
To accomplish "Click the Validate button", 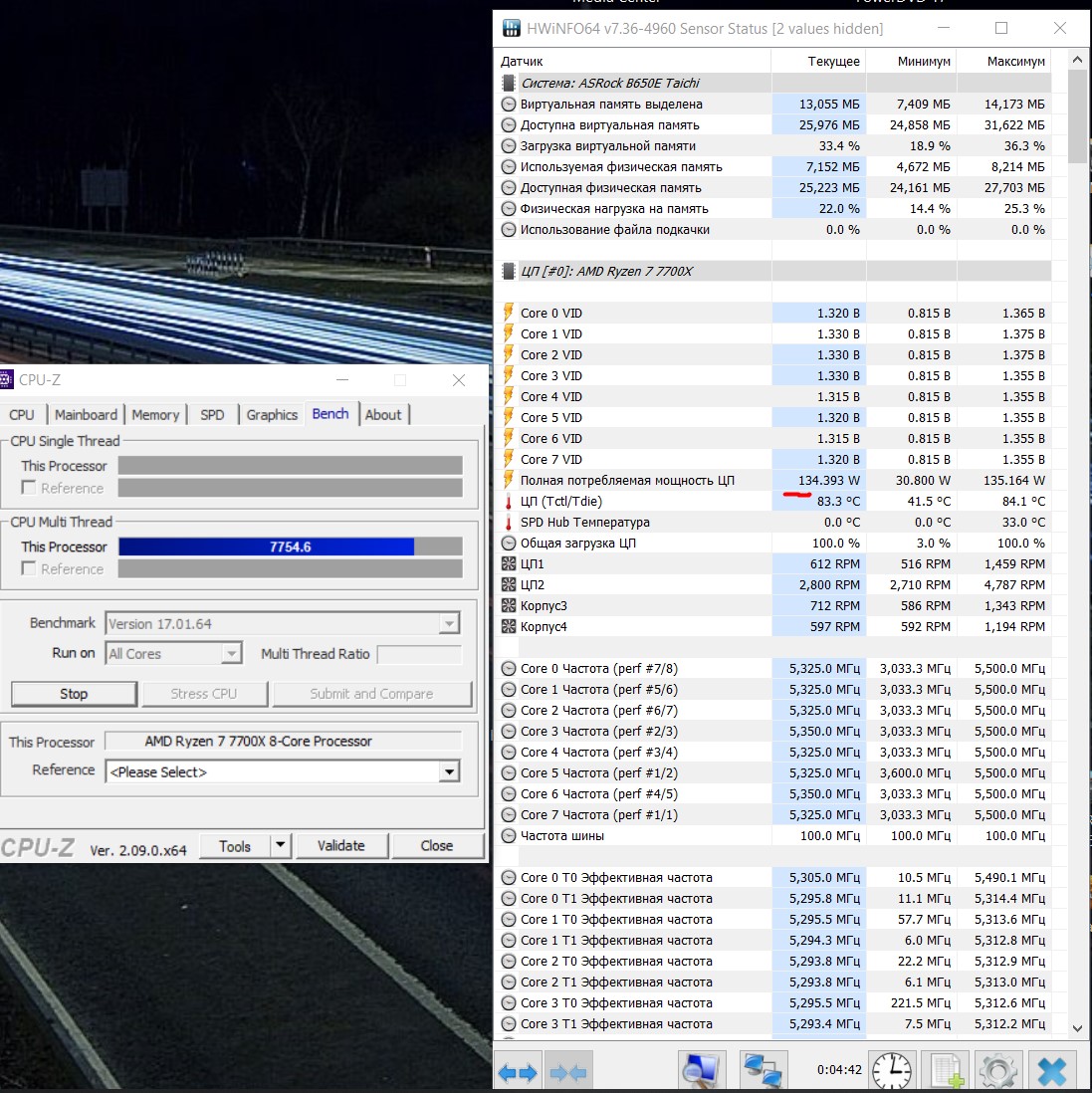I will click(x=340, y=846).
